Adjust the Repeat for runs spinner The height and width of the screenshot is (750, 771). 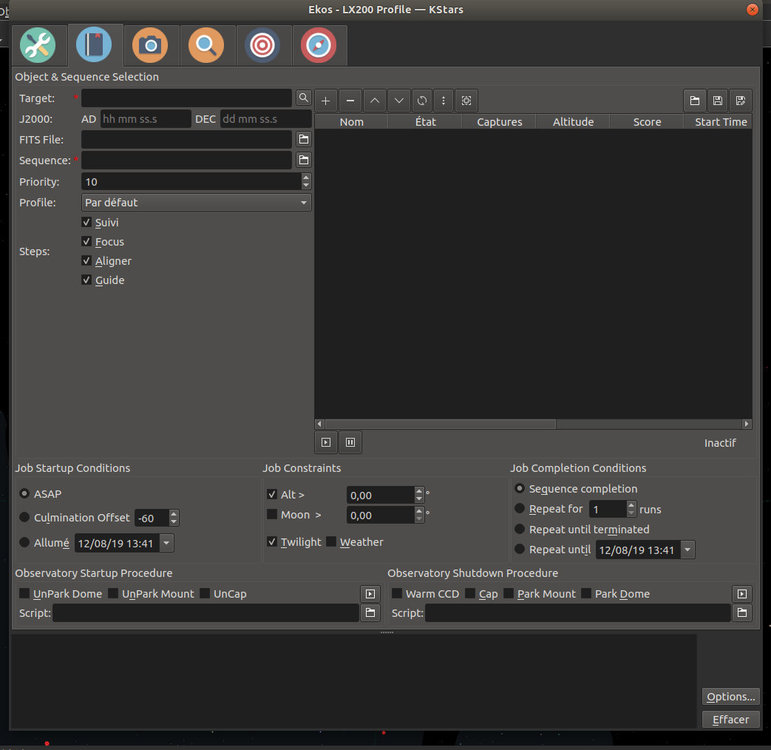click(x=631, y=509)
